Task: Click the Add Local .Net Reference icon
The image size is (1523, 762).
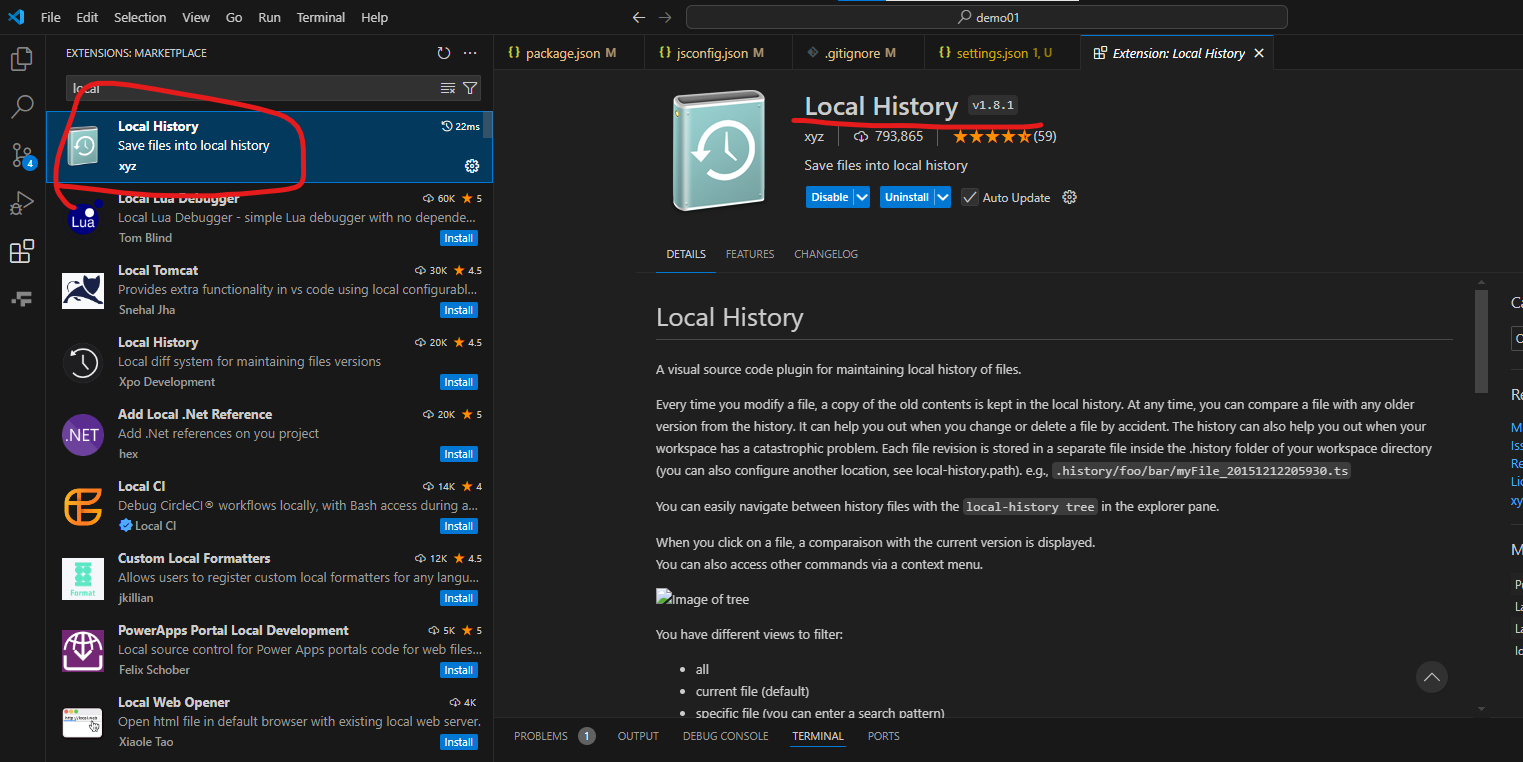Action: click(82, 434)
